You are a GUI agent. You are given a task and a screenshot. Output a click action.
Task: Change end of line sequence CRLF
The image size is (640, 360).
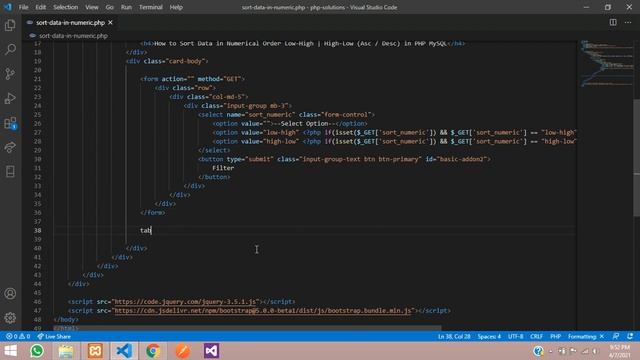(536, 336)
